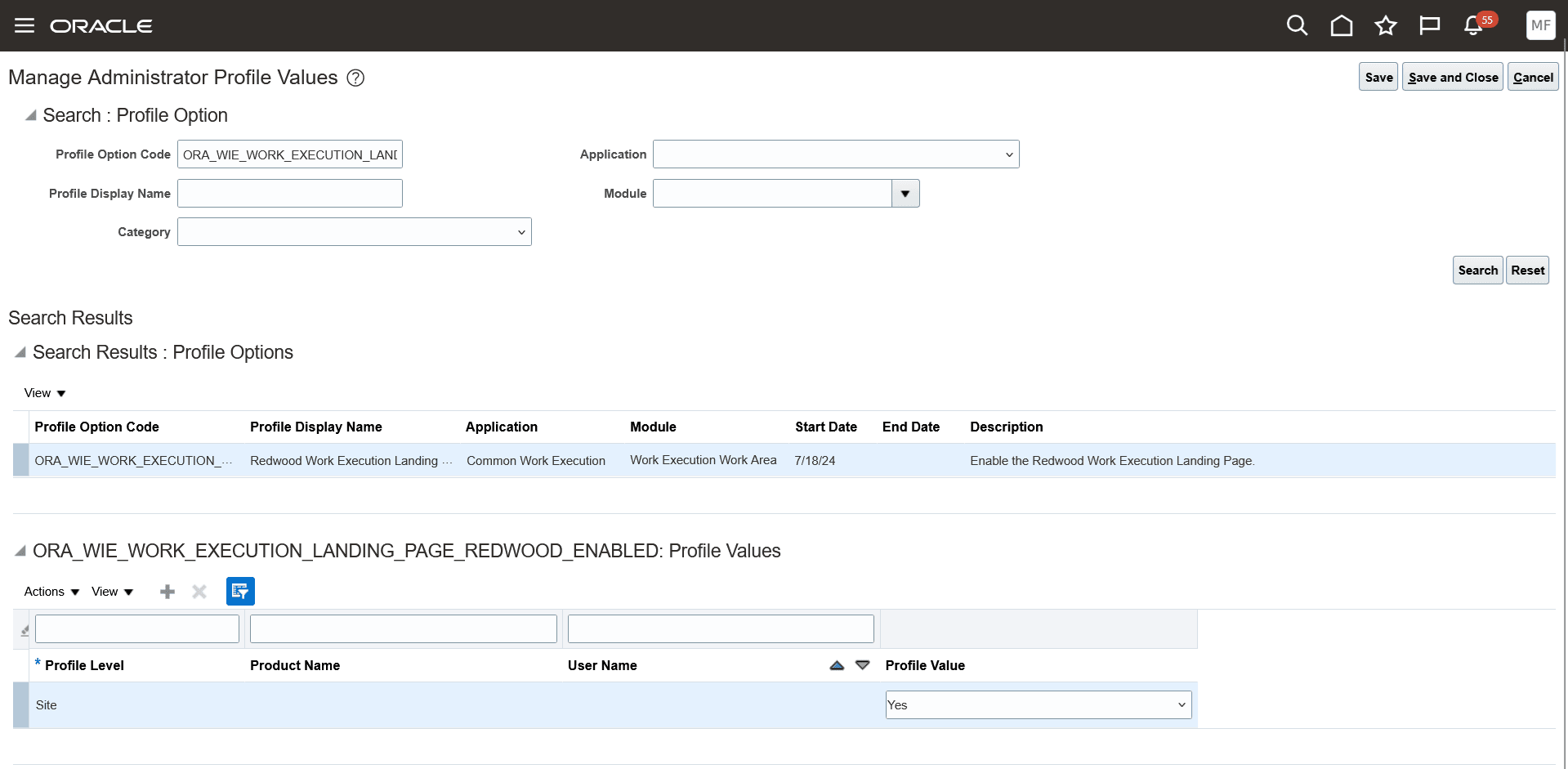Click the Profile Display Name column header
Viewport: 1568px width, 769px height.
coord(316,427)
